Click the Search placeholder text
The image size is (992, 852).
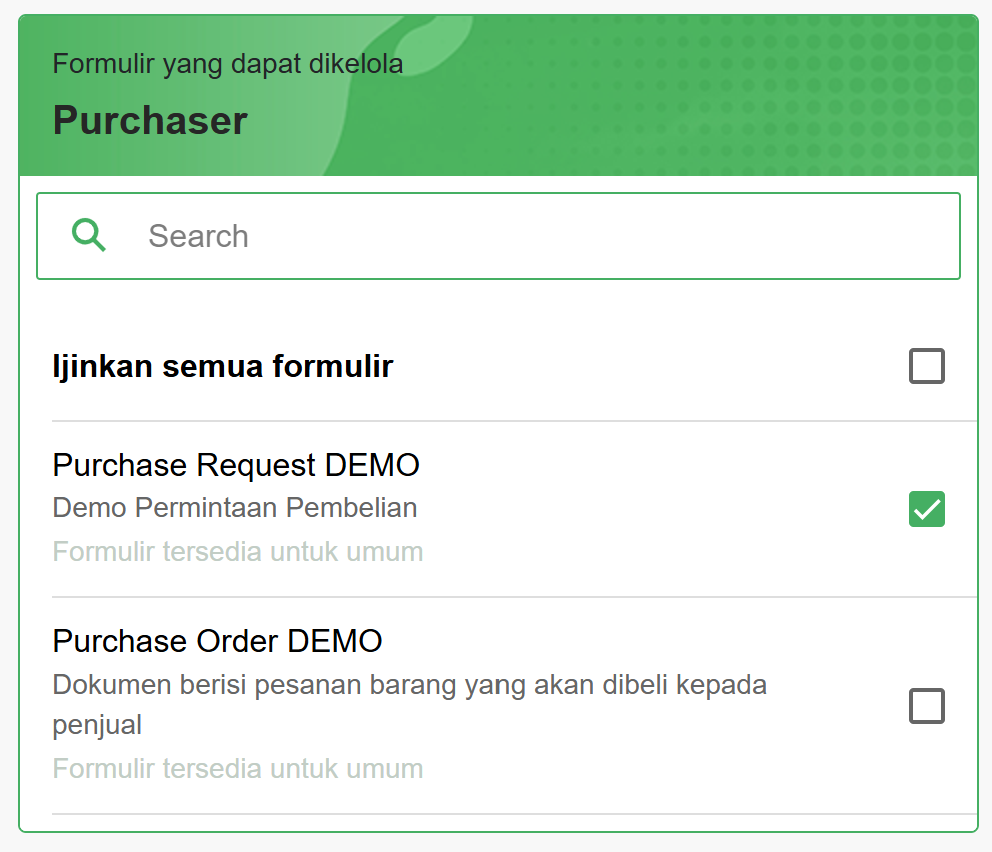(198, 236)
